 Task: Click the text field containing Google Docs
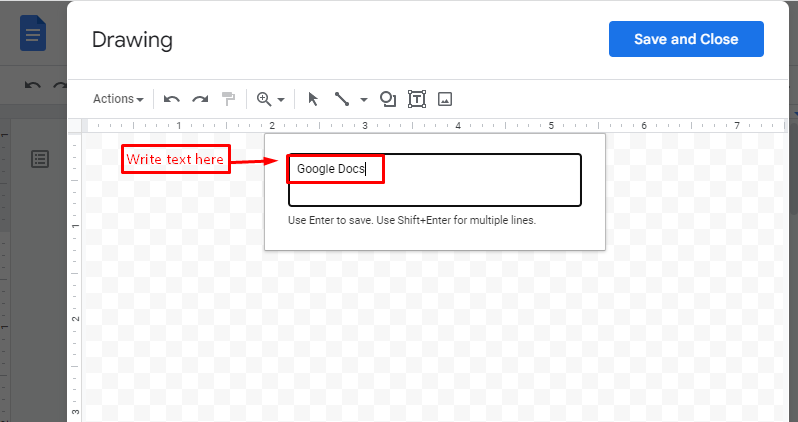pyautogui.click(x=435, y=180)
